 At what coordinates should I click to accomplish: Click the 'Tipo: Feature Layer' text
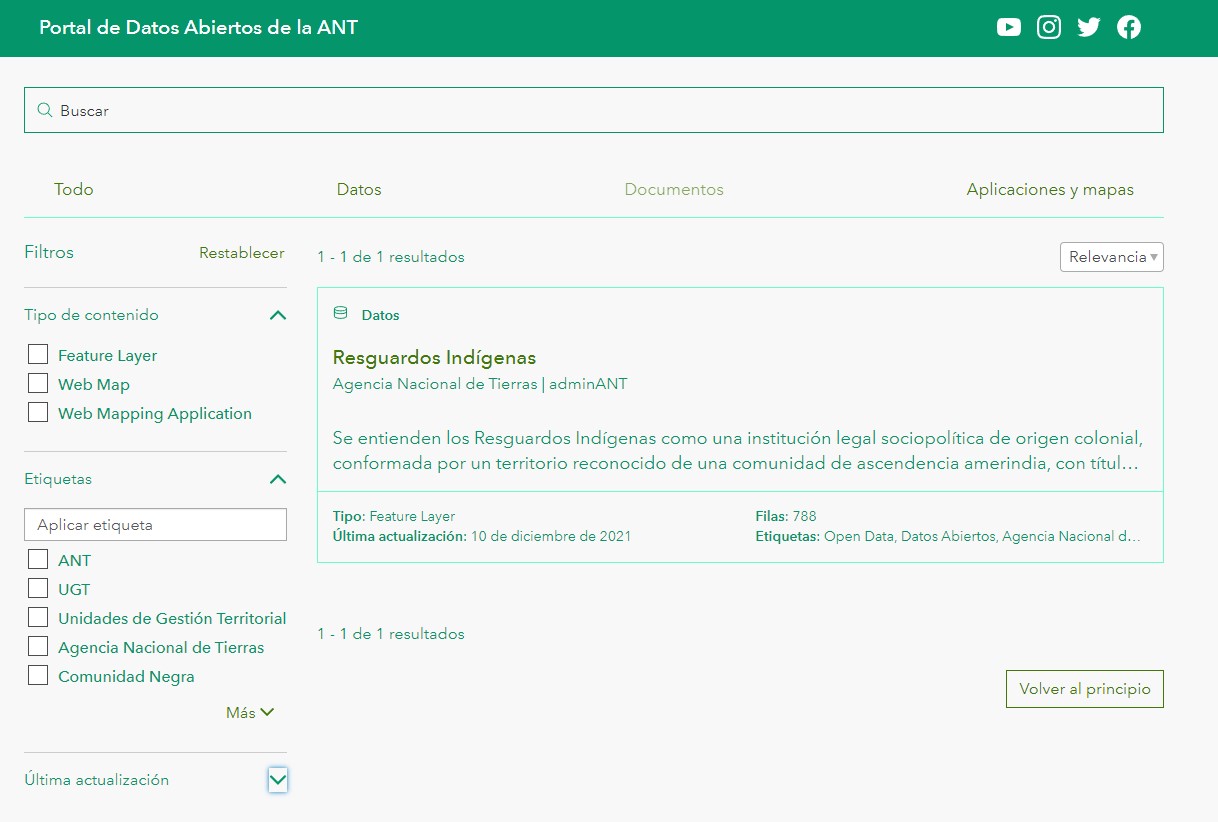click(x=394, y=517)
